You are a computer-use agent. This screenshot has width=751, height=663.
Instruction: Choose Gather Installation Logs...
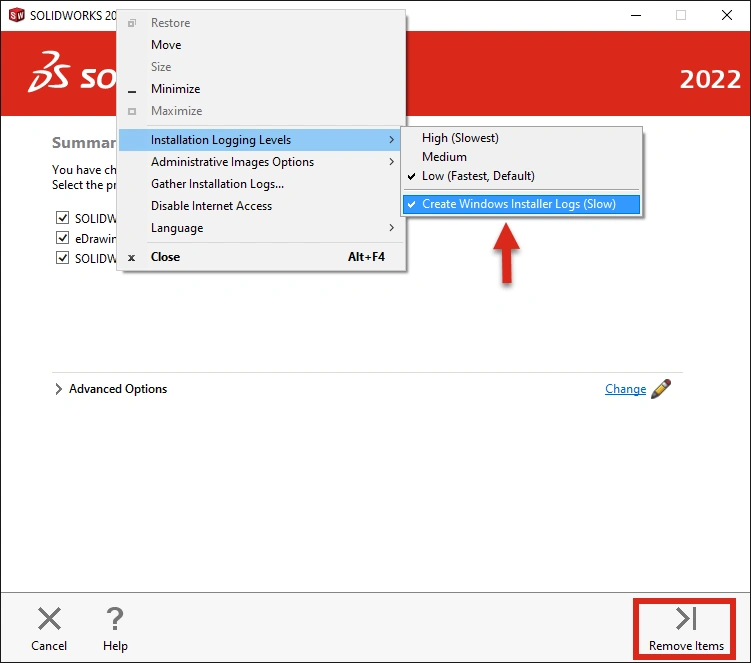tap(260, 184)
